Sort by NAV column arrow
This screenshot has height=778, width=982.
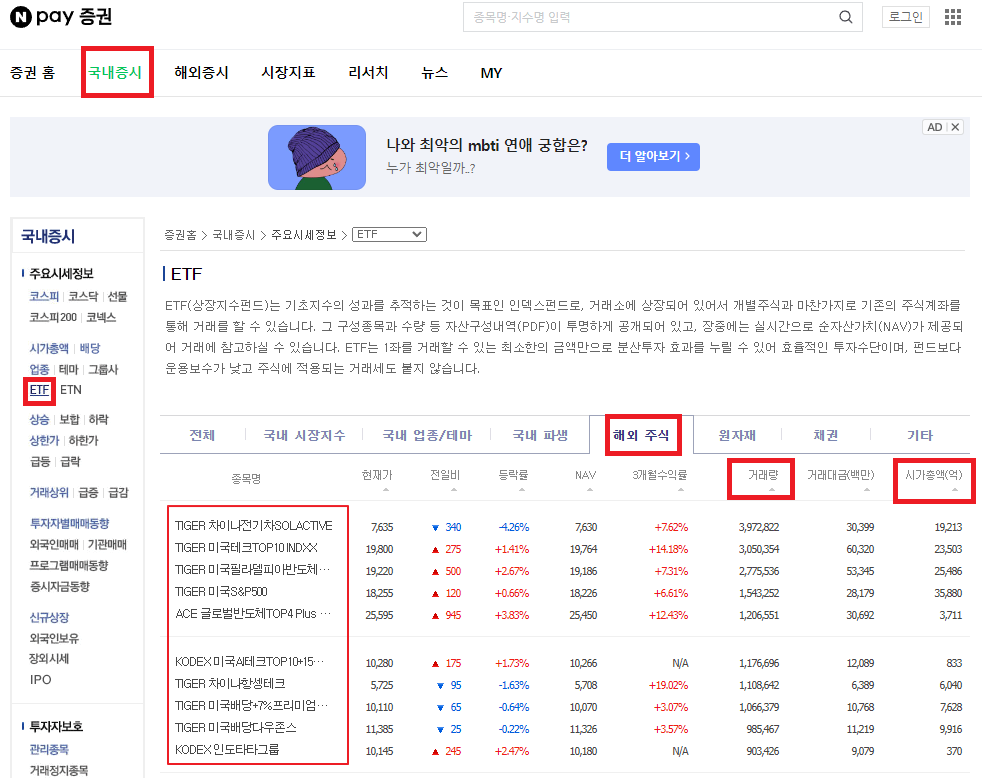[x=590, y=489]
